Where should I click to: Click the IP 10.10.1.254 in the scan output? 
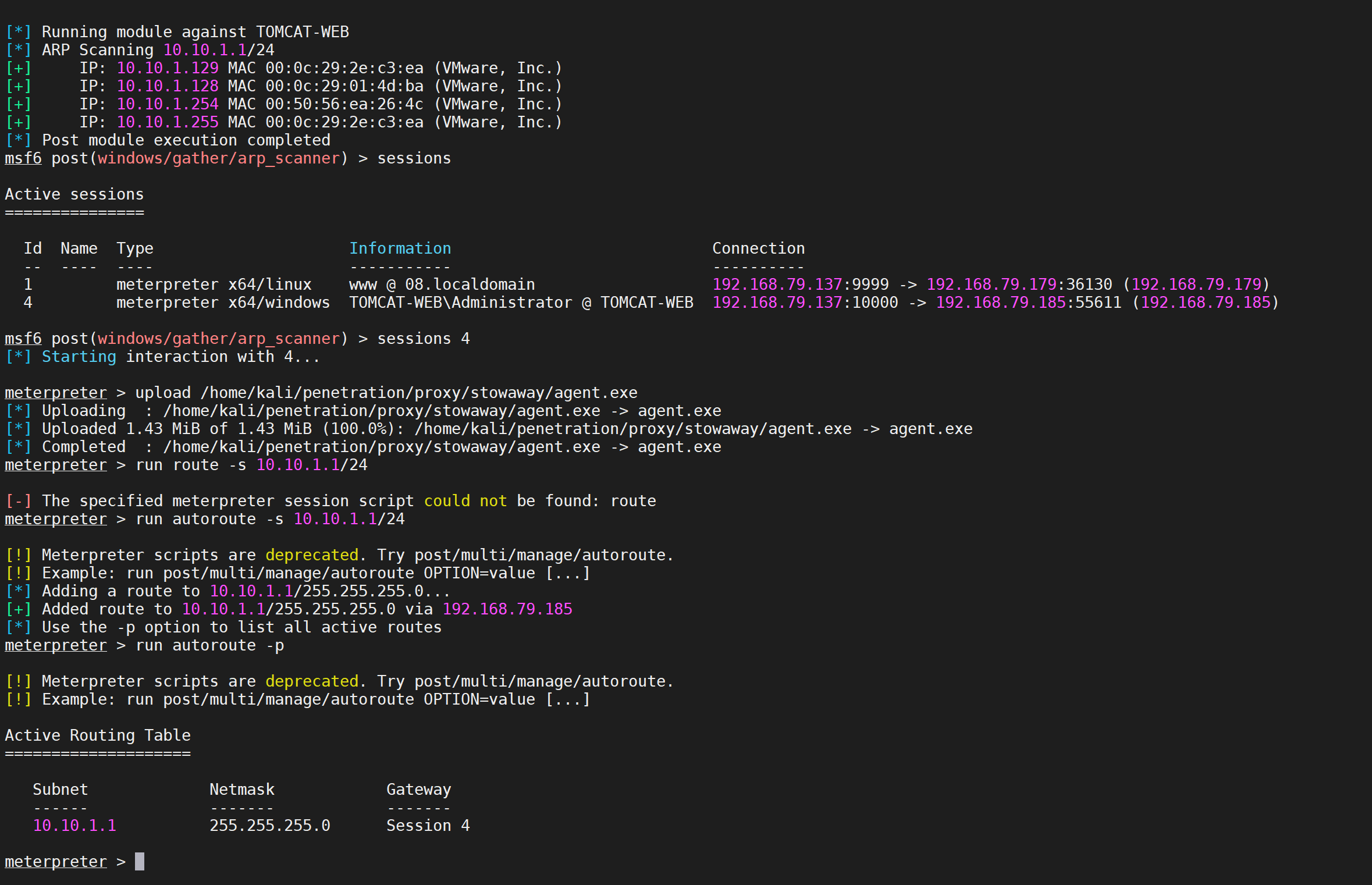pyautogui.click(x=168, y=104)
